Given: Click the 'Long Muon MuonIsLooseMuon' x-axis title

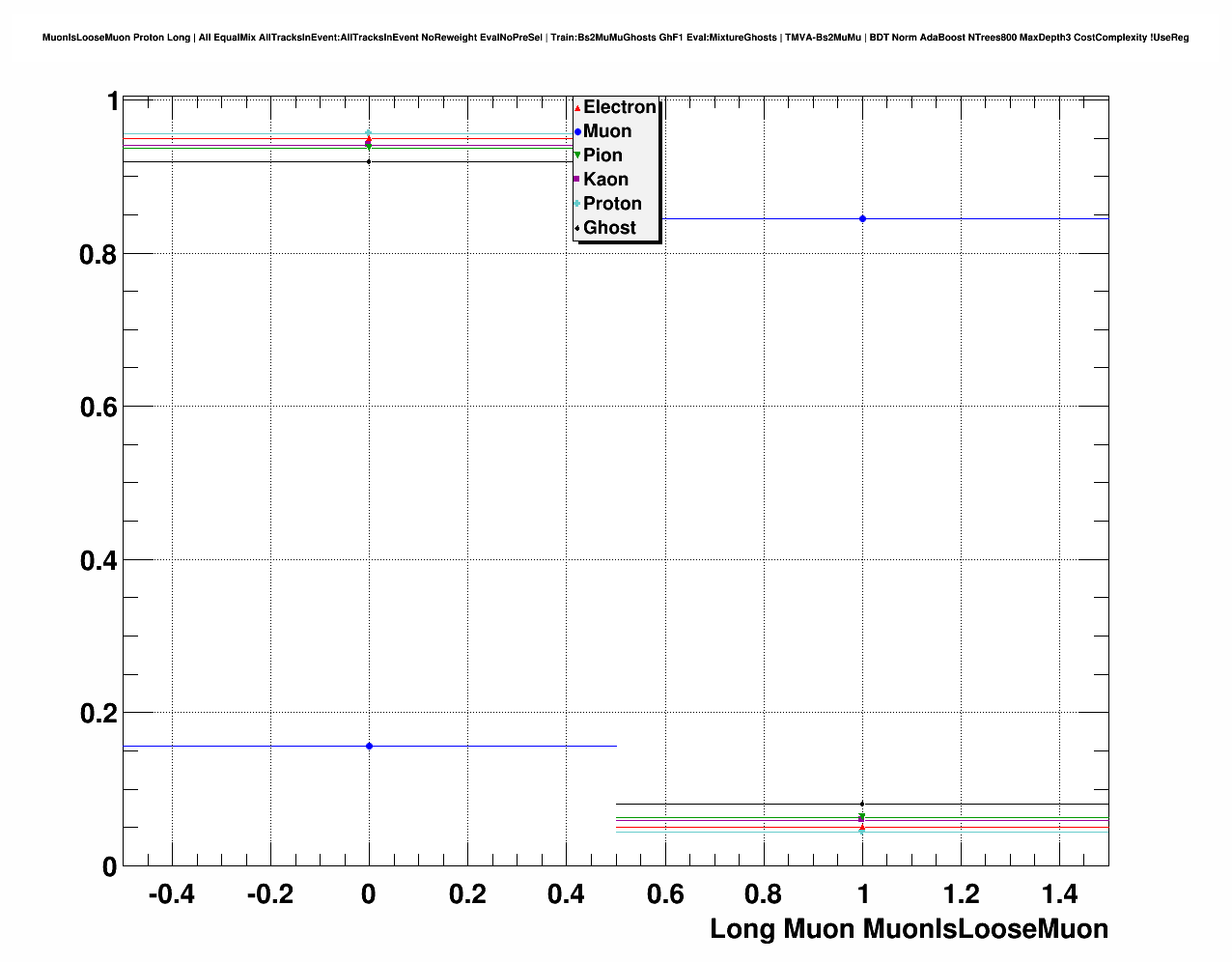Looking at the screenshot, I should pyautogui.click(x=909, y=929).
